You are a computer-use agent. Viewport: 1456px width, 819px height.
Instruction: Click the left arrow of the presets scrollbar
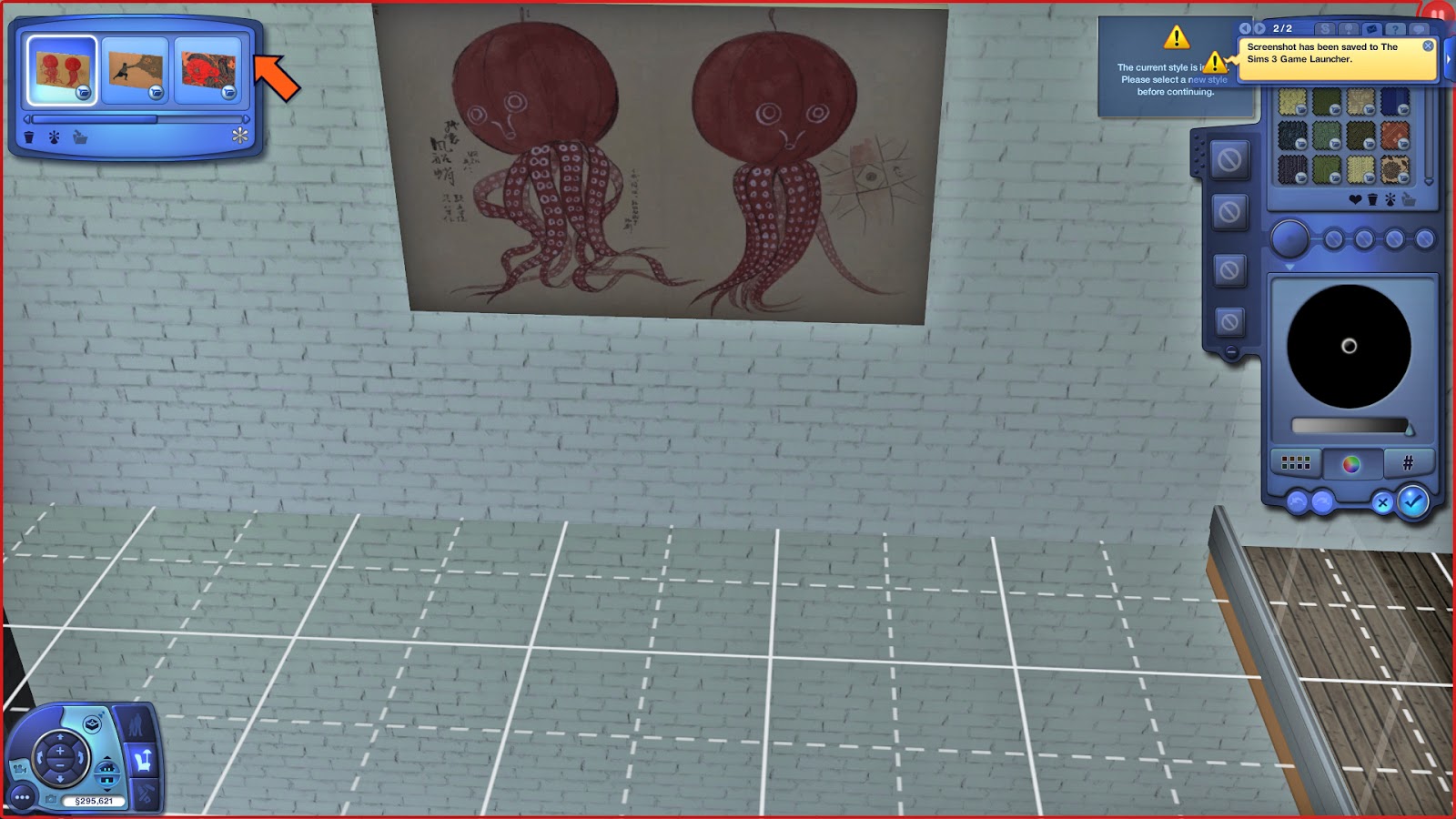point(27,119)
